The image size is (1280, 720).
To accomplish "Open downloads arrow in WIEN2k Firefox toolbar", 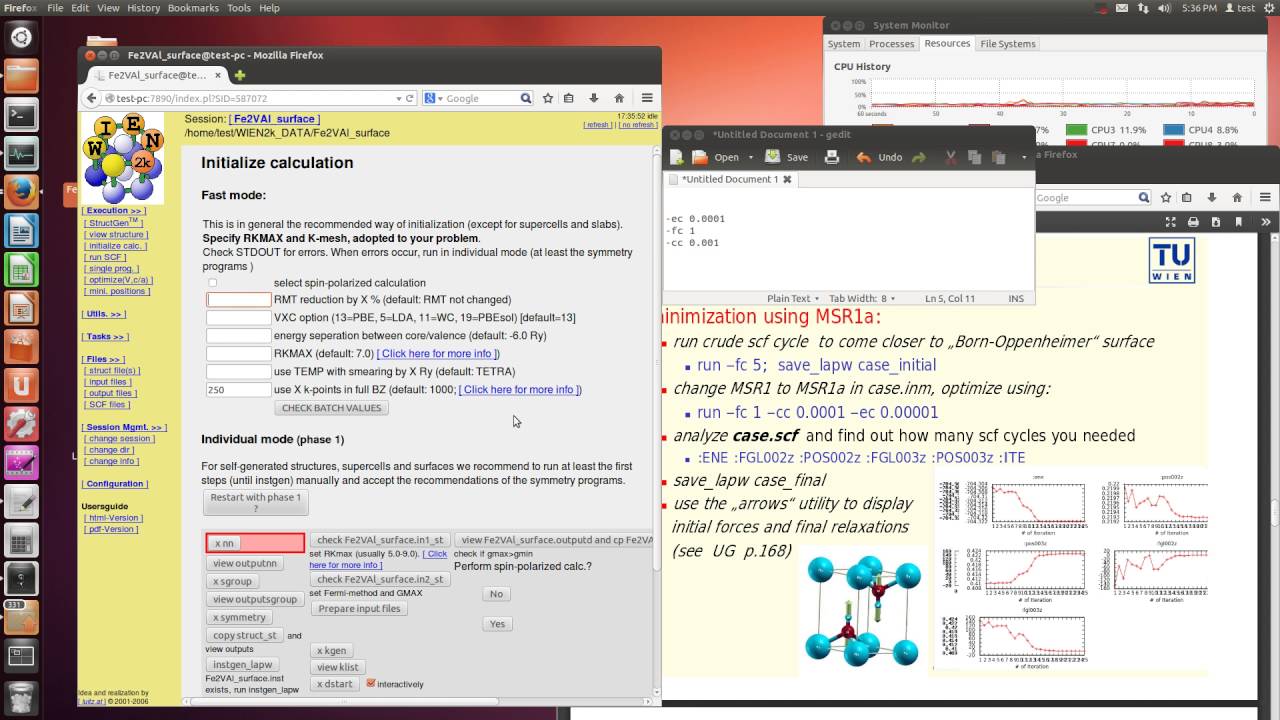I will (594, 98).
